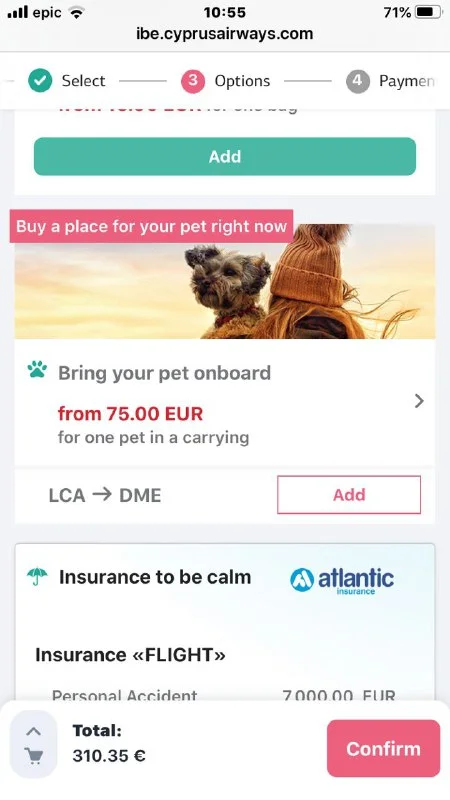Open the Options step label
This screenshot has width=450, height=800.
click(x=242, y=81)
